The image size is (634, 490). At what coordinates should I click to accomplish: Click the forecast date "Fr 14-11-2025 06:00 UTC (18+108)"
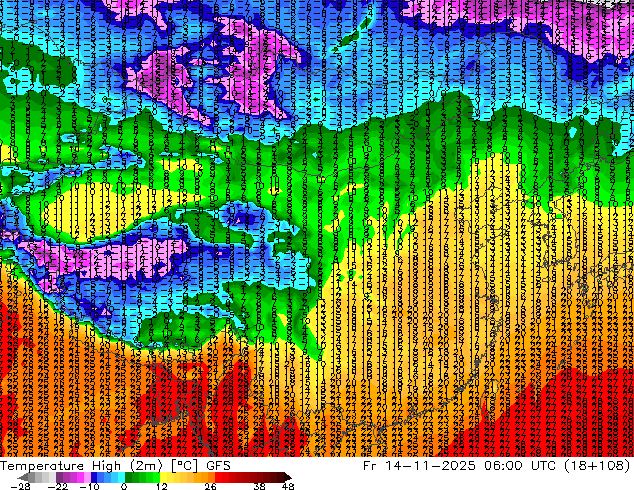pyautogui.click(x=497, y=466)
